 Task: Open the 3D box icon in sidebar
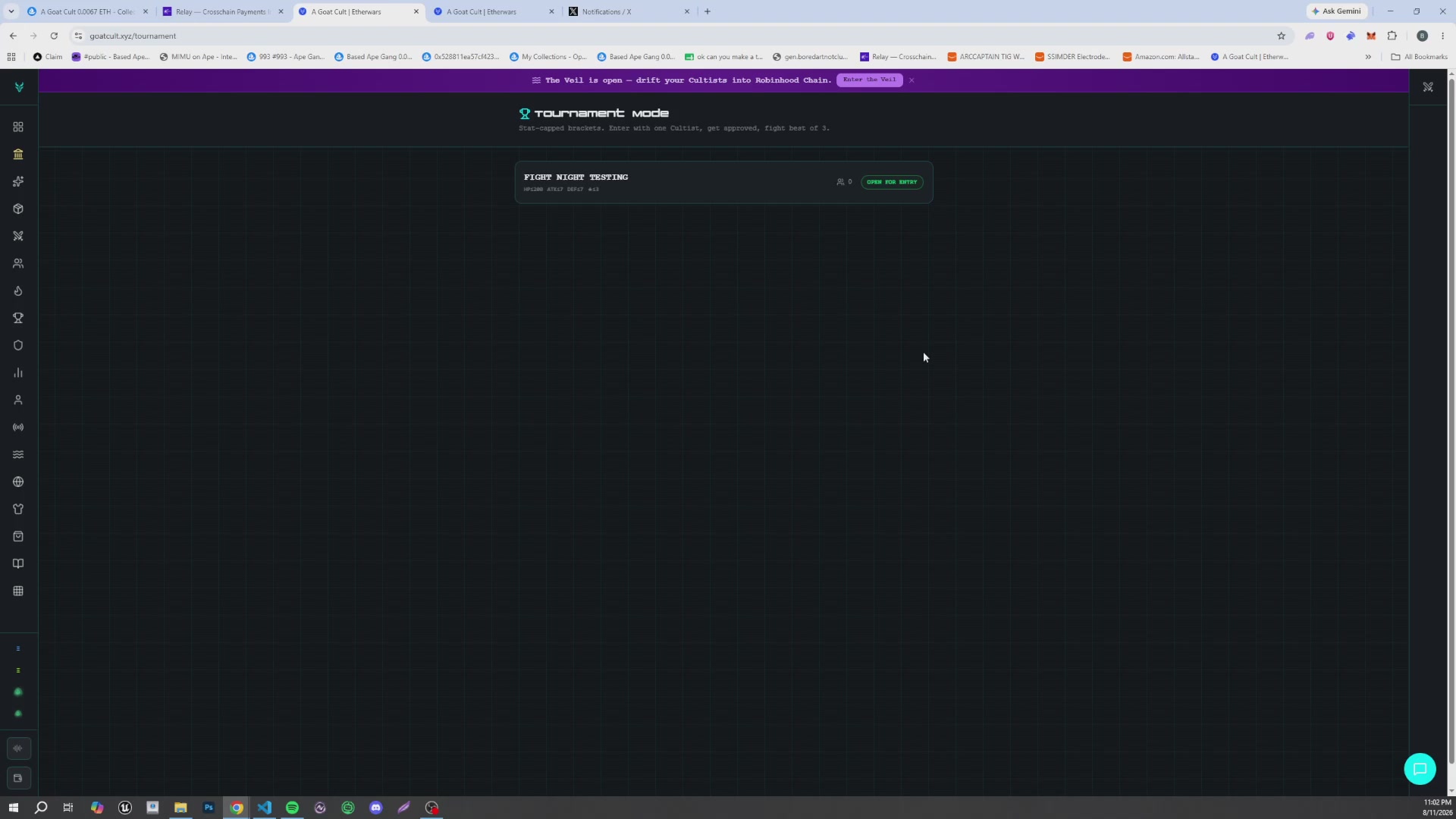tap(18, 209)
